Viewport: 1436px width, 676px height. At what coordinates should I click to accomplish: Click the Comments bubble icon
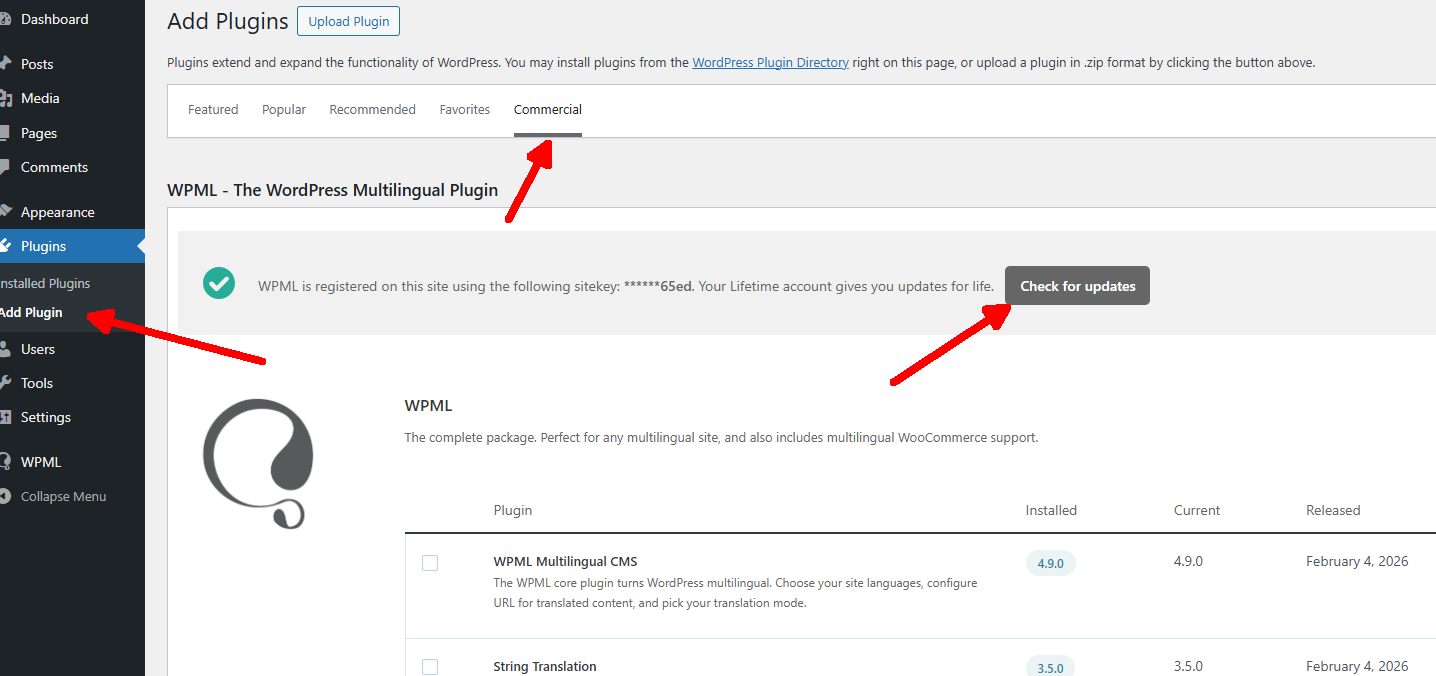5,167
